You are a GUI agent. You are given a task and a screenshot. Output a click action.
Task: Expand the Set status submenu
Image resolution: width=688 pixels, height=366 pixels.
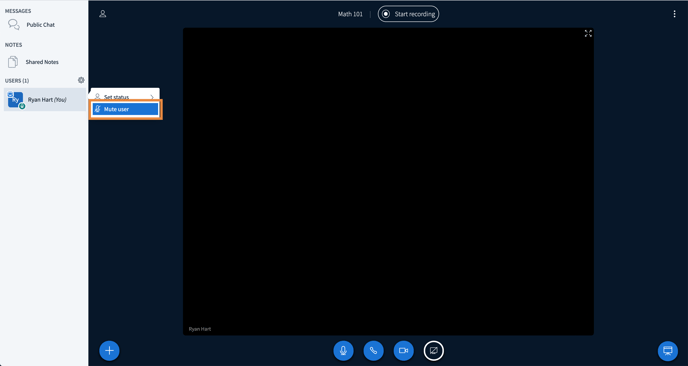pyautogui.click(x=125, y=96)
